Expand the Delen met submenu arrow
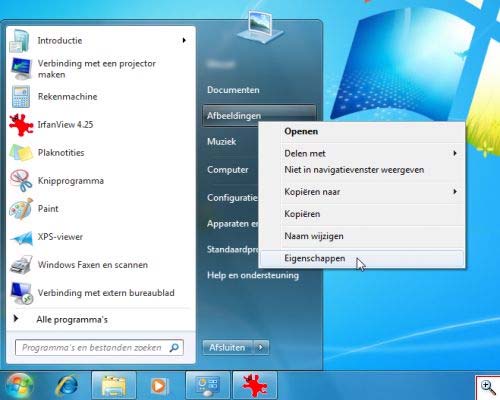This screenshot has width=500, height=400. pyautogui.click(x=455, y=153)
